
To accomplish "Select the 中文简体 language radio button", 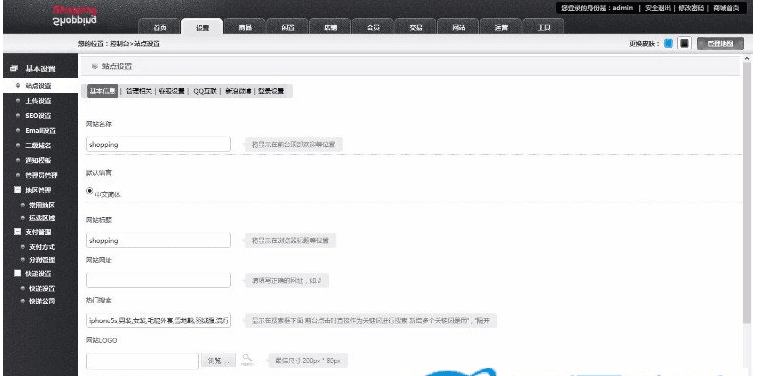I will (89, 191).
